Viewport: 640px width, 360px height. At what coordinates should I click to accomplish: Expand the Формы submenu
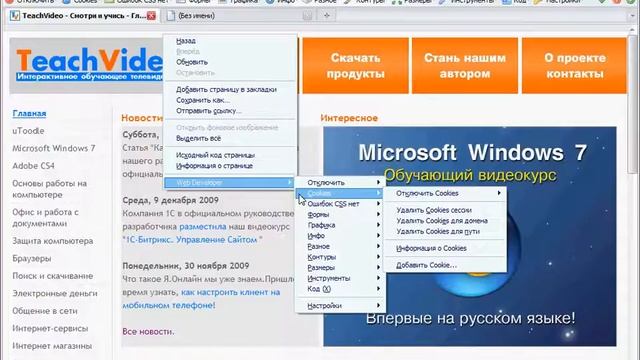point(340,214)
